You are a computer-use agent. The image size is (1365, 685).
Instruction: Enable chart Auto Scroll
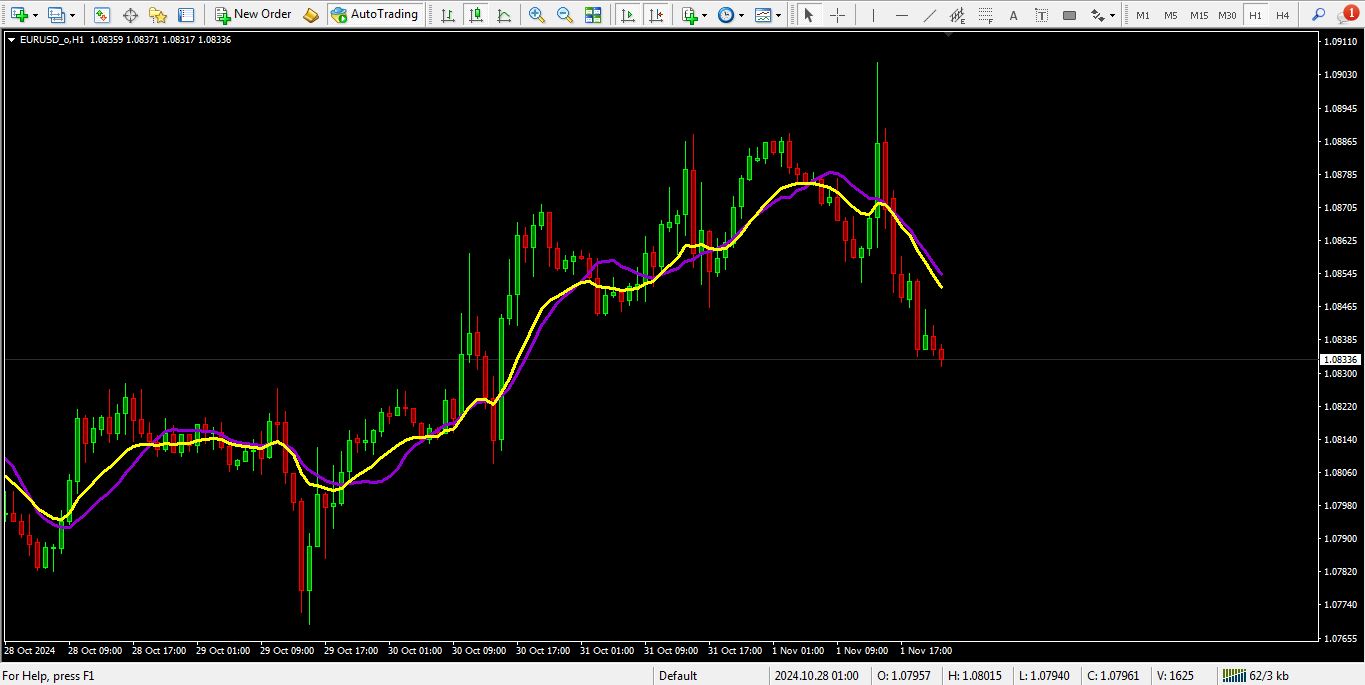(x=629, y=14)
